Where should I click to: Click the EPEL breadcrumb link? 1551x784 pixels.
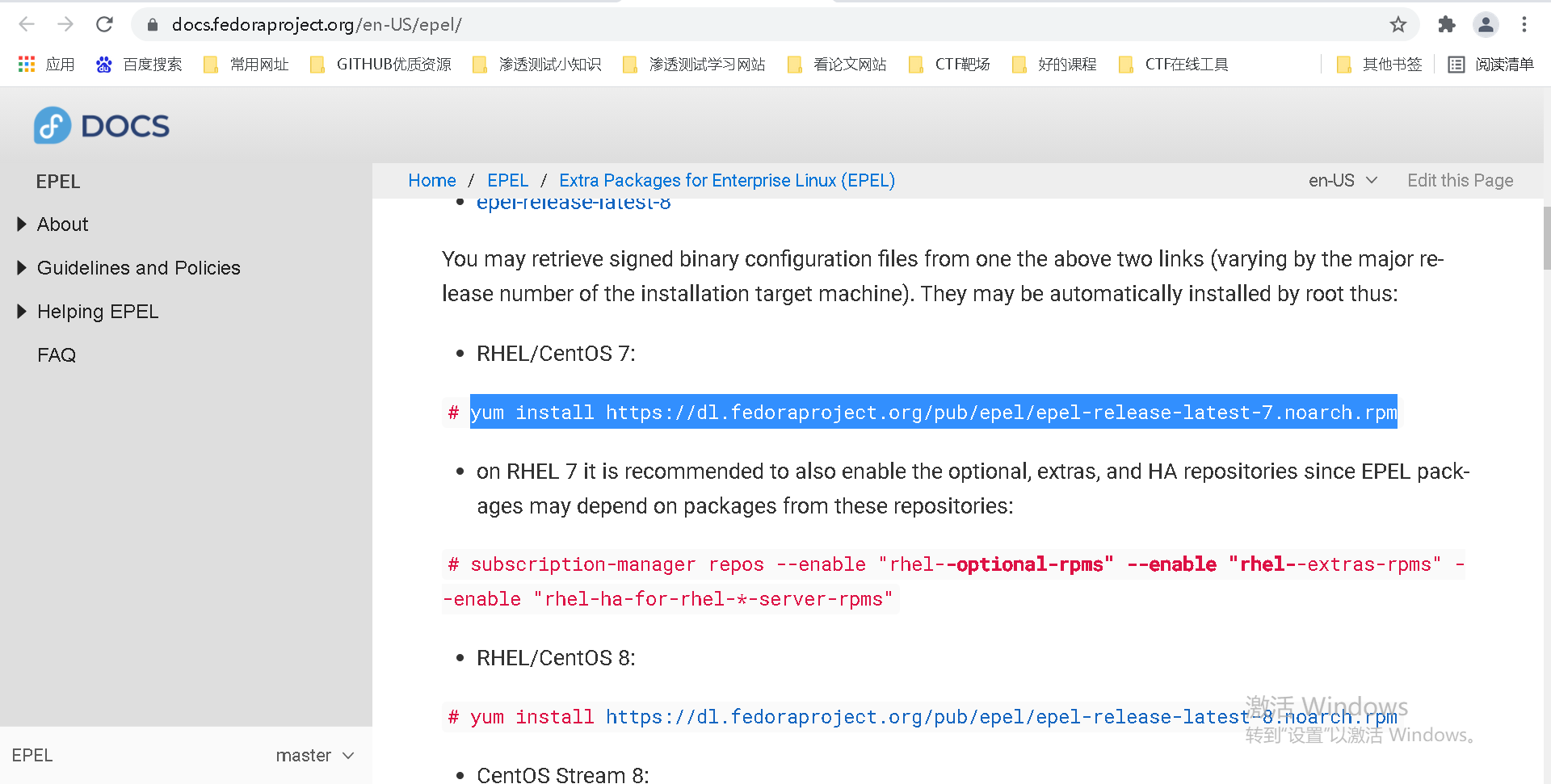point(508,181)
